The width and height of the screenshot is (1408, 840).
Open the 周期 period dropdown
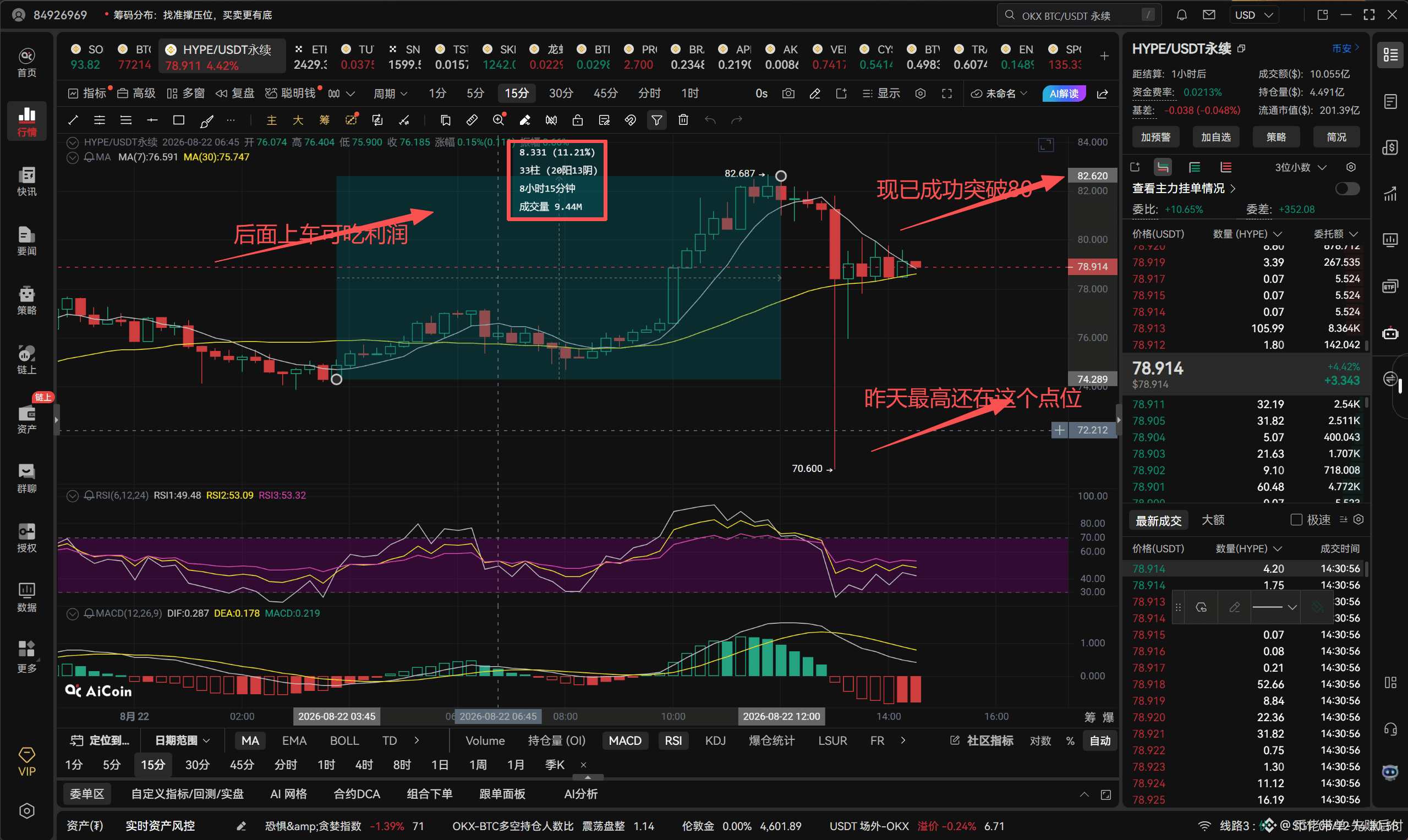pos(391,94)
